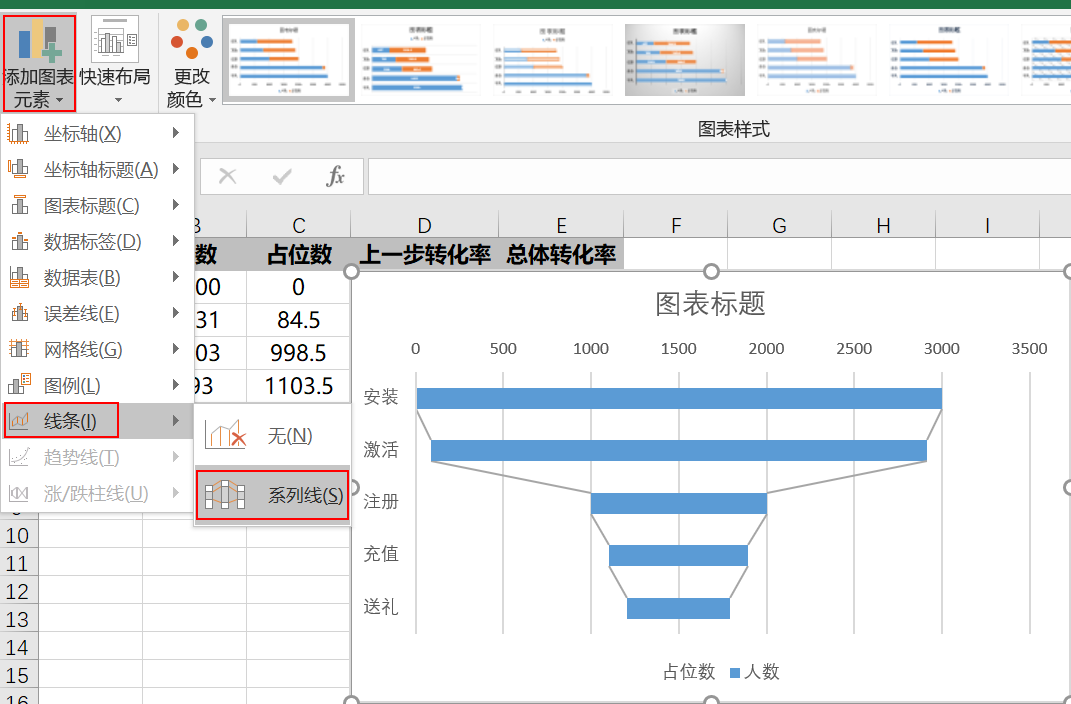Click the 上一步转化率 header cell
This screenshot has height=704, width=1071.
(x=424, y=254)
